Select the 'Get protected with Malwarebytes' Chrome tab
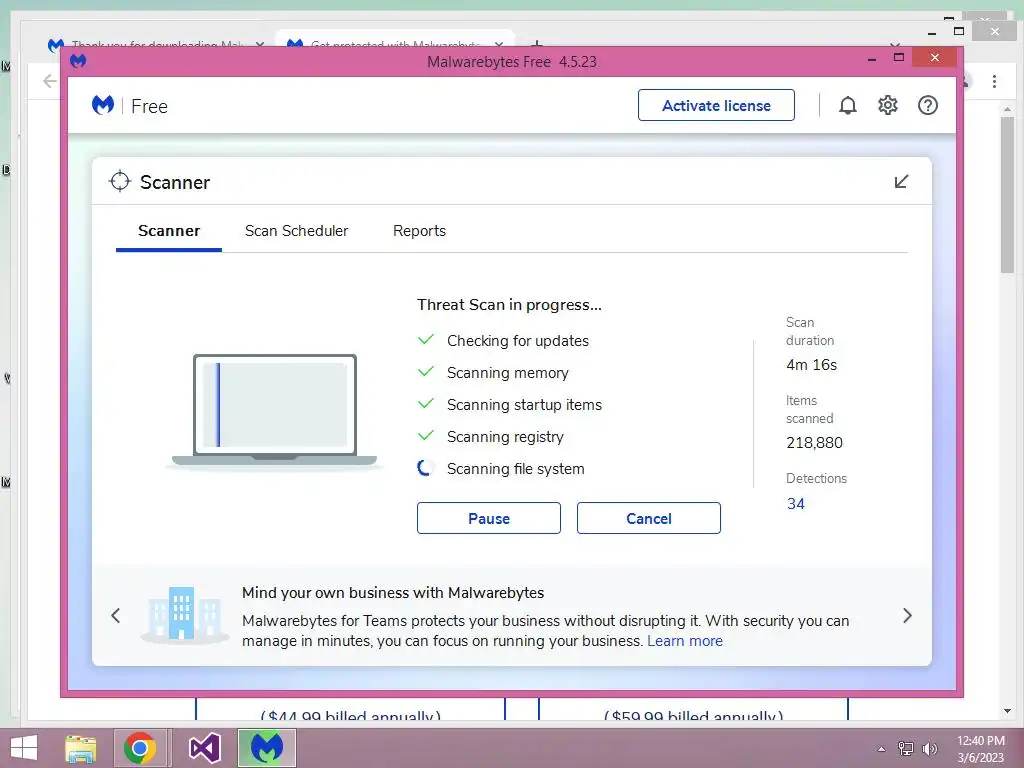The width and height of the screenshot is (1024, 768). pos(395,40)
